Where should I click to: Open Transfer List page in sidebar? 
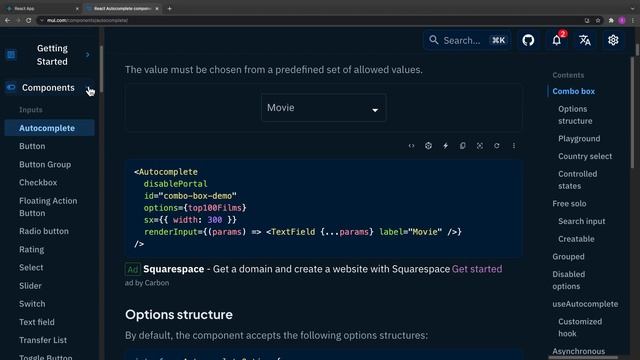click(x=43, y=340)
